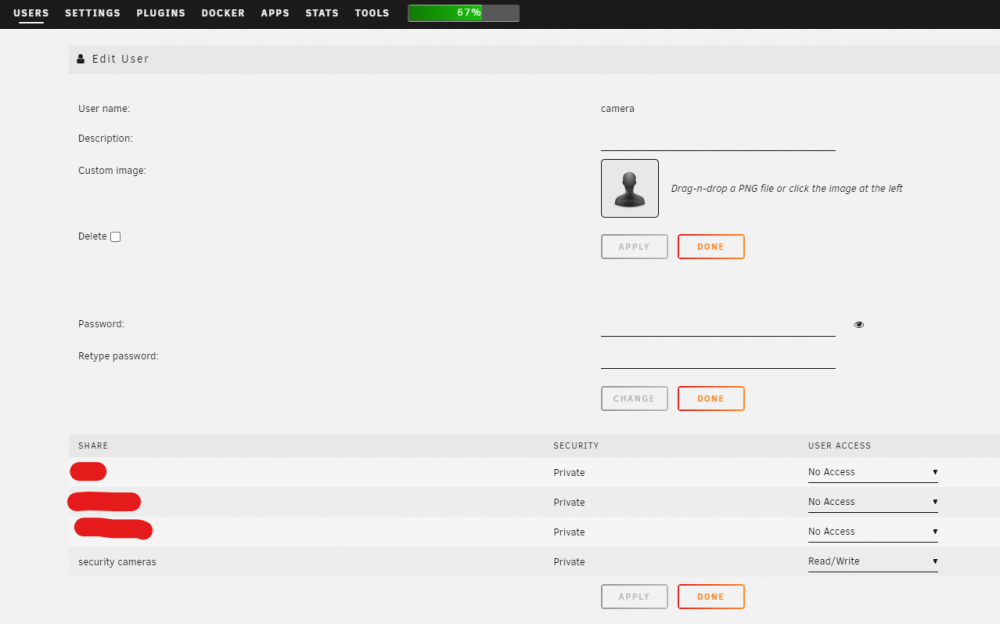Toggle password visibility eye icon
Image resolution: width=1000 pixels, height=624 pixels.
(x=858, y=325)
